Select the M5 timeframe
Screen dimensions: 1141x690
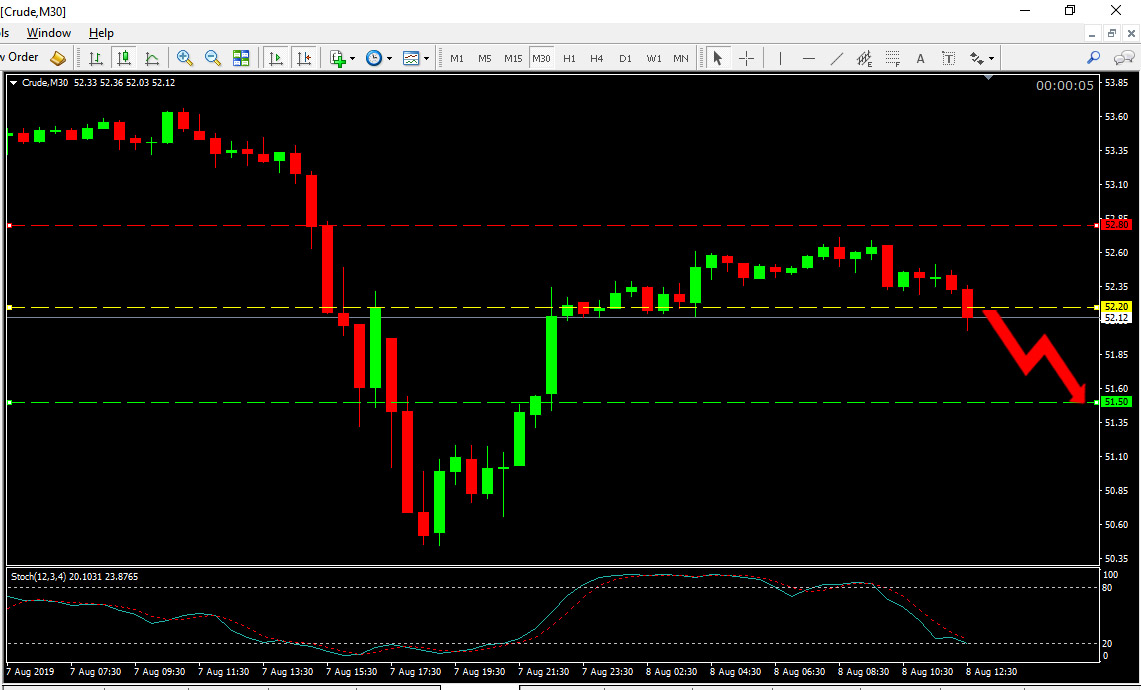coord(485,58)
